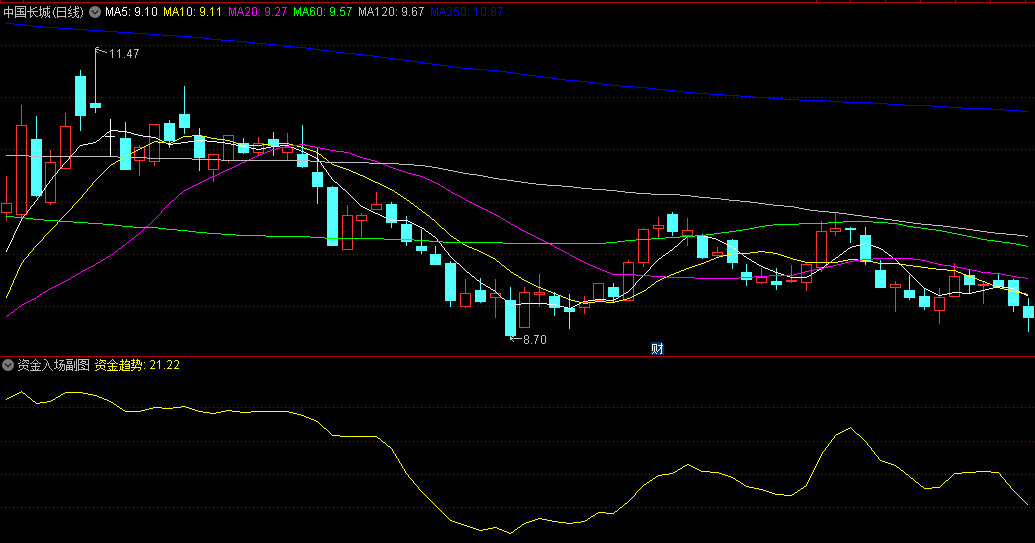Click the 8.70 low price annotation
Screen dimensions: 1035x543
click(x=535, y=340)
